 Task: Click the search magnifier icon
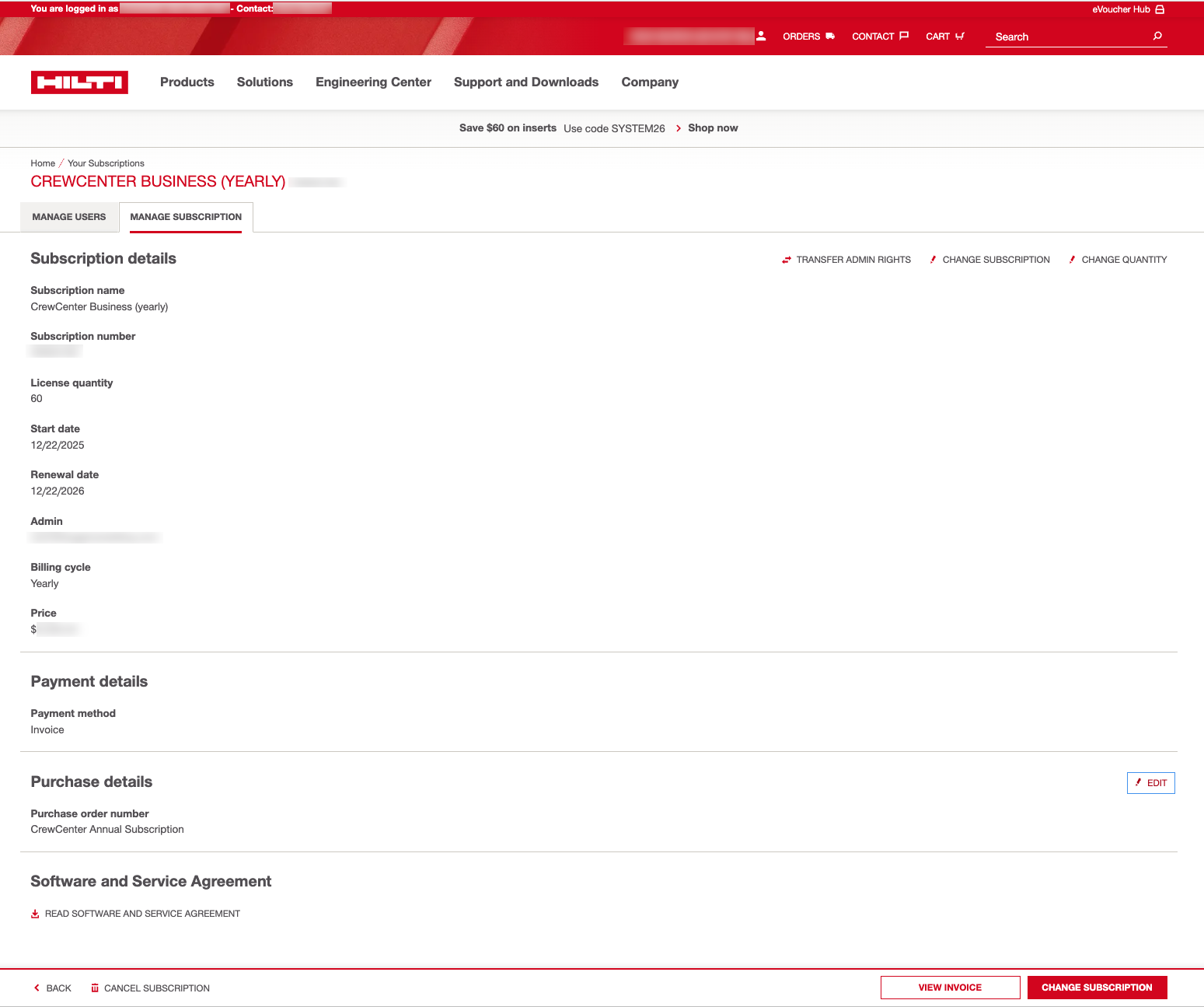coord(1157,36)
